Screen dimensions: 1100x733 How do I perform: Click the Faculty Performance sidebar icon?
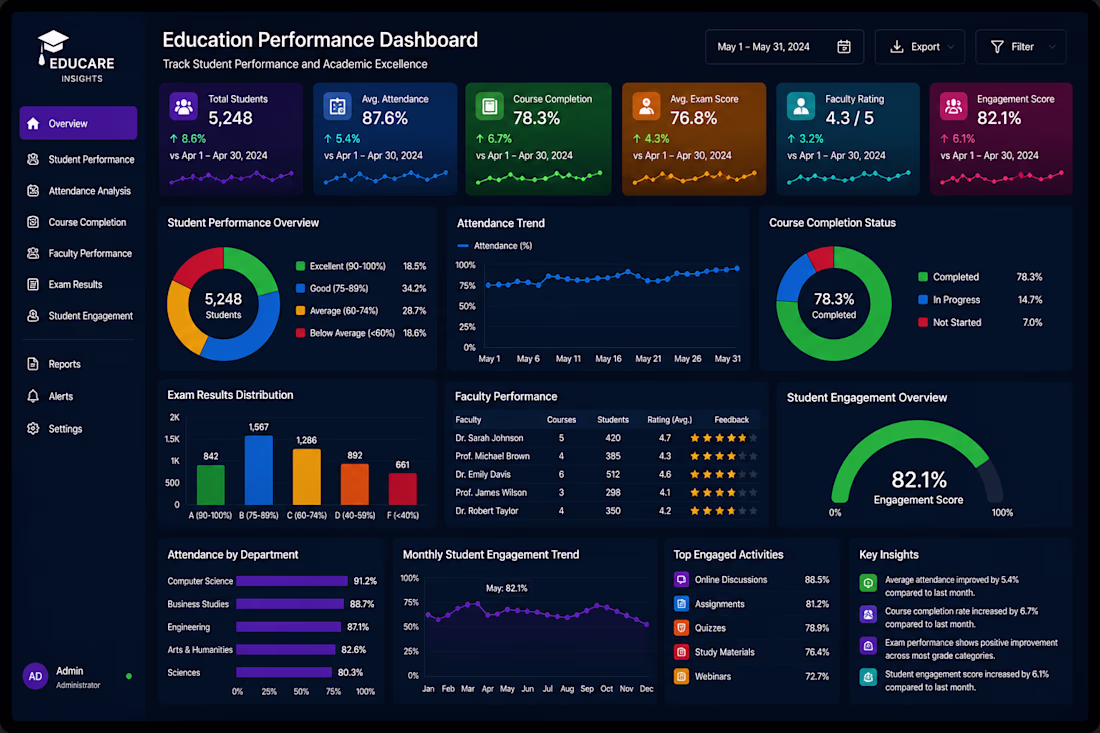33,253
